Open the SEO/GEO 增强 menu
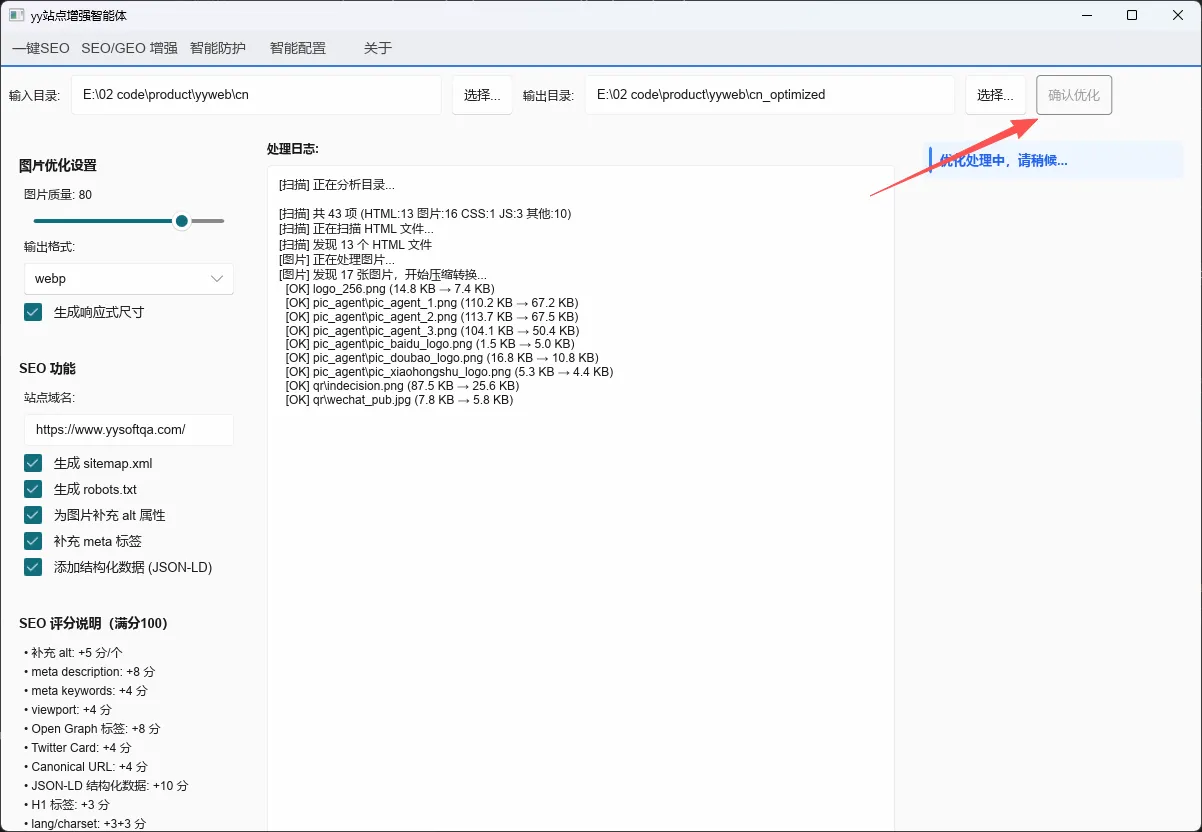Image resolution: width=1202 pixels, height=832 pixels. [129, 48]
